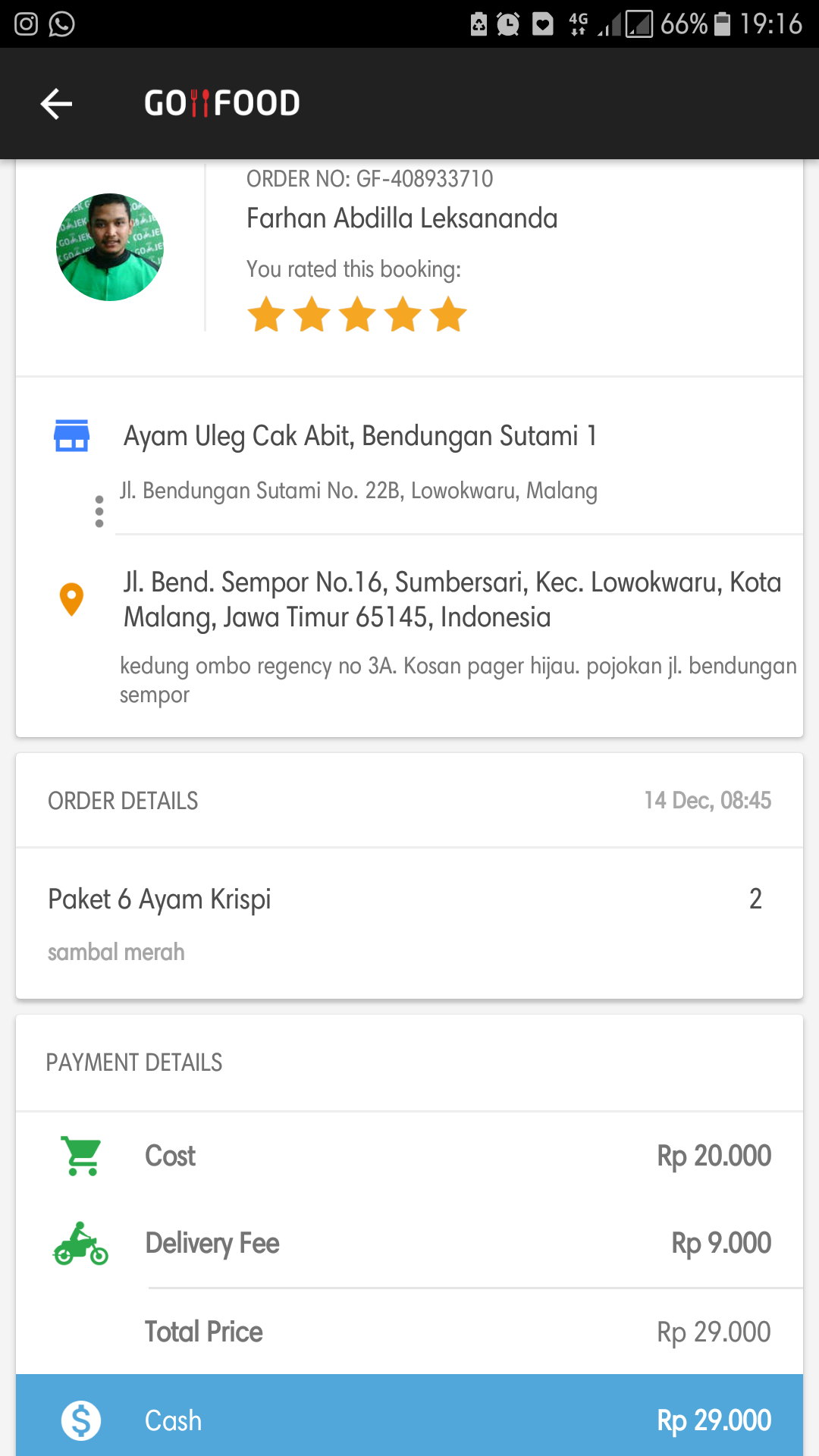Tap the Cash dollar coin icon

(x=81, y=1420)
